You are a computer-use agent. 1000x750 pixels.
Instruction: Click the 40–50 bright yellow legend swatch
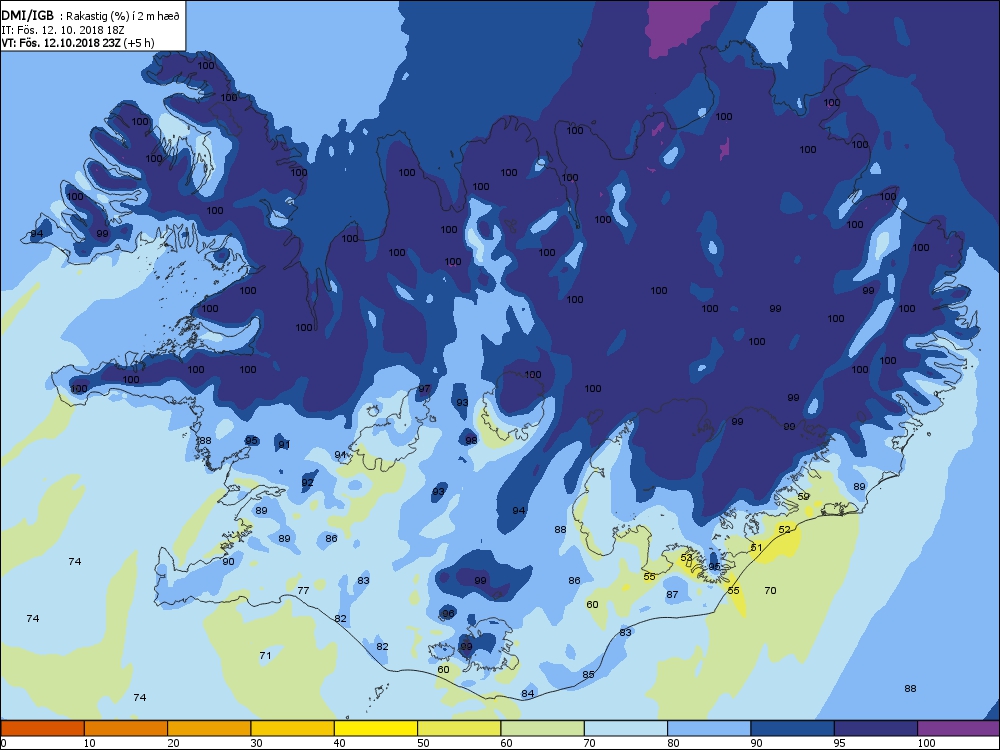coord(376,728)
